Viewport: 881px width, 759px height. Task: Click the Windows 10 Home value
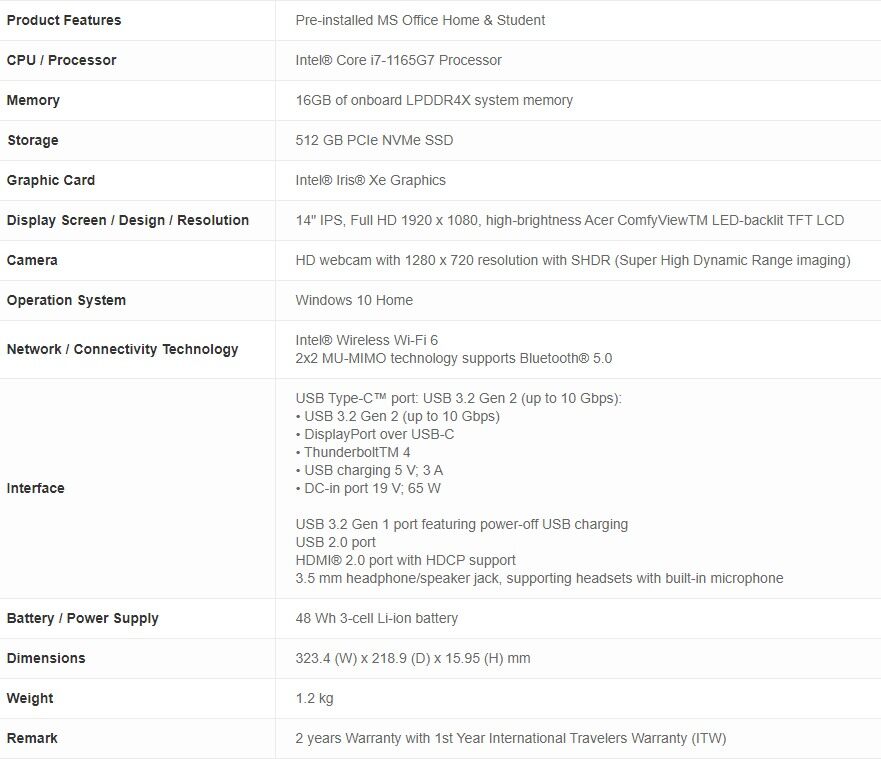pos(354,300)
